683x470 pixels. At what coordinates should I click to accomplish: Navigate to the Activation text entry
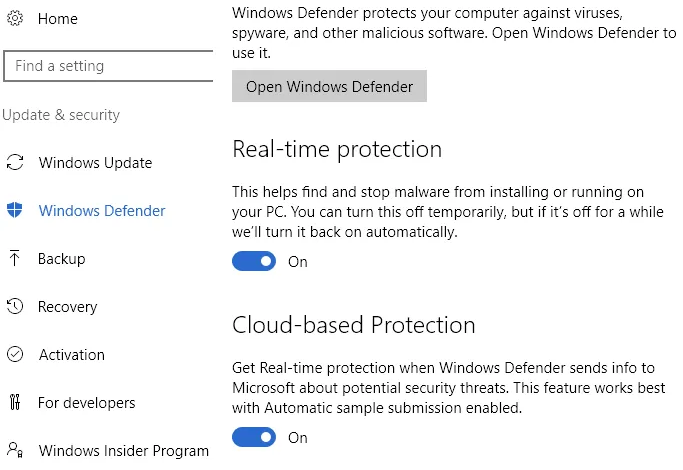[x=72, y=355]
